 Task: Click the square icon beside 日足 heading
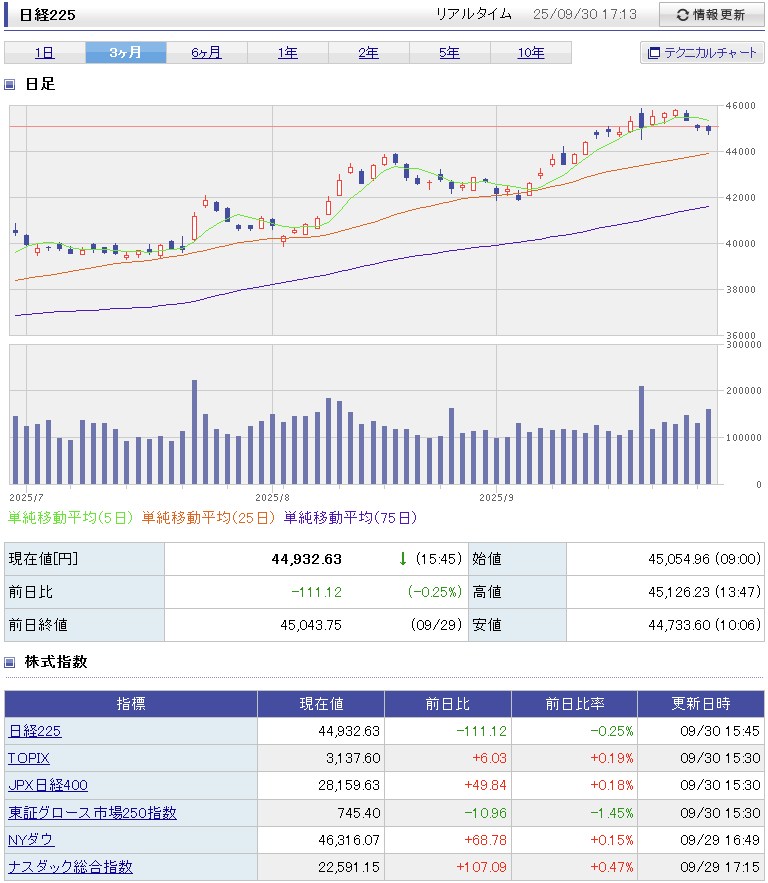tap(10, 84)
